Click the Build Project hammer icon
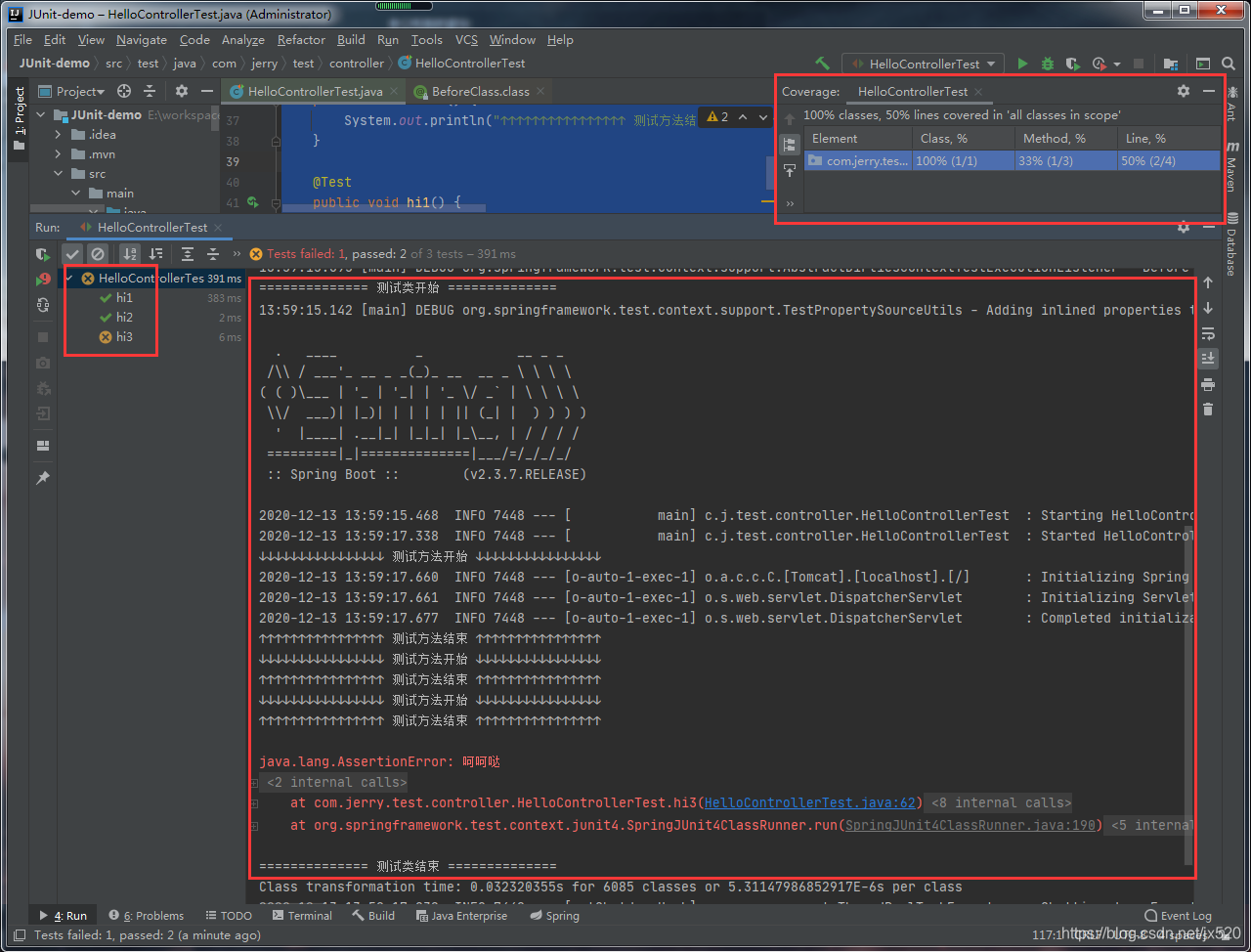Screen dimensions: 1251x952 pyautogui.click(x=822, y=64)
